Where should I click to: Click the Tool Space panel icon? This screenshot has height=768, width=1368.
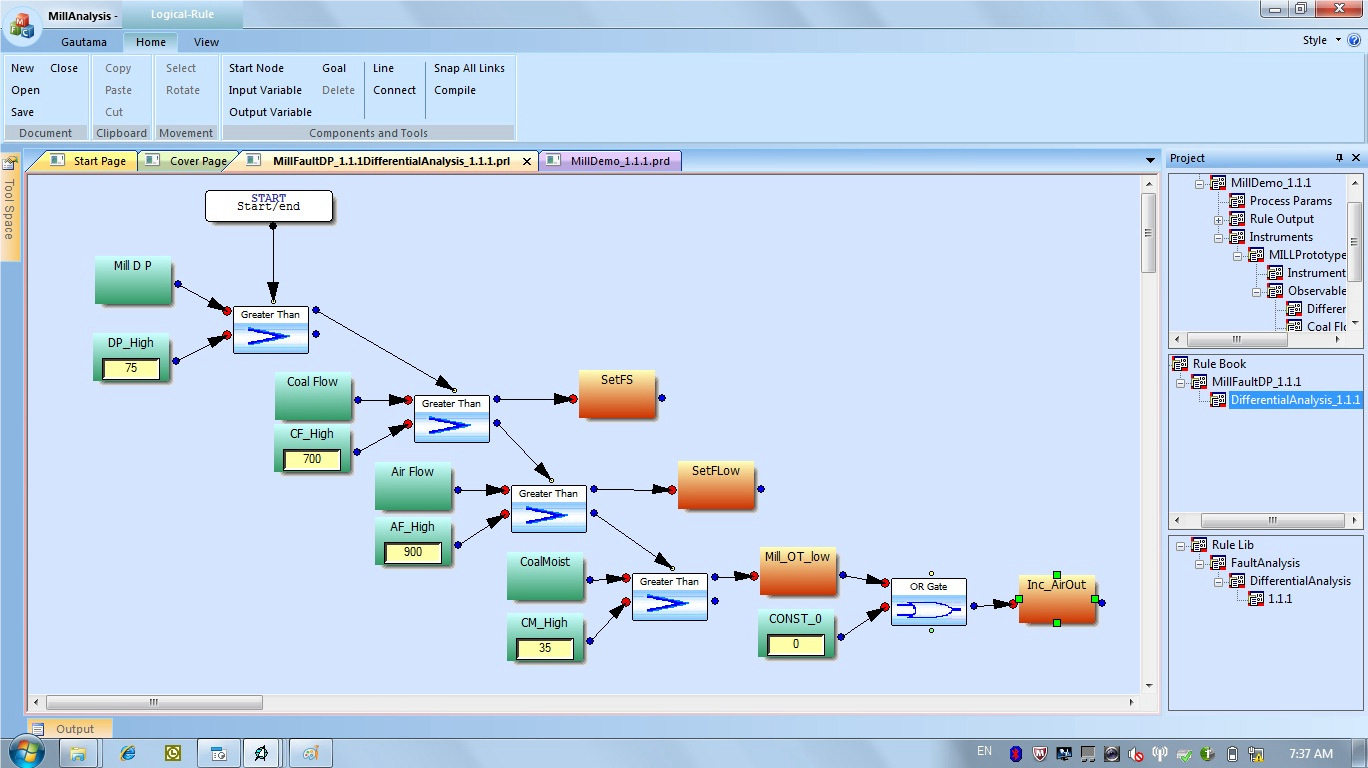(9, 163)
